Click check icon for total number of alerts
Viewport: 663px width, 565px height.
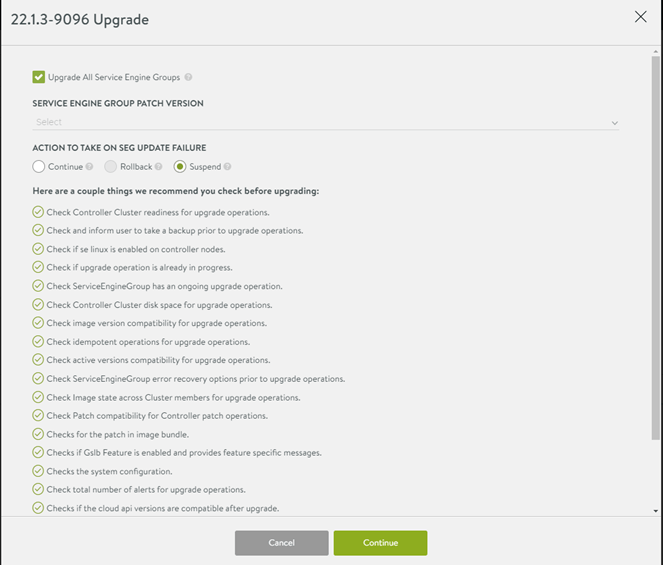pos(38,489)
